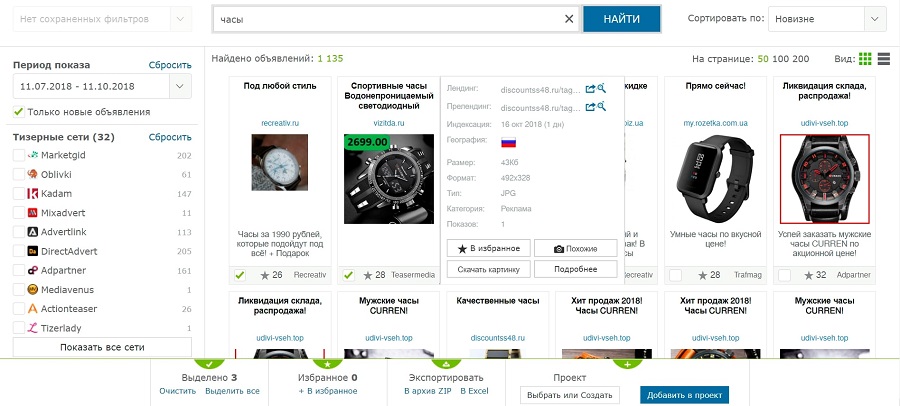The height and width of the screenshot is (406, 900).
Task: Toggle 'Только новые объявления' checkbox
Action: 19,112
